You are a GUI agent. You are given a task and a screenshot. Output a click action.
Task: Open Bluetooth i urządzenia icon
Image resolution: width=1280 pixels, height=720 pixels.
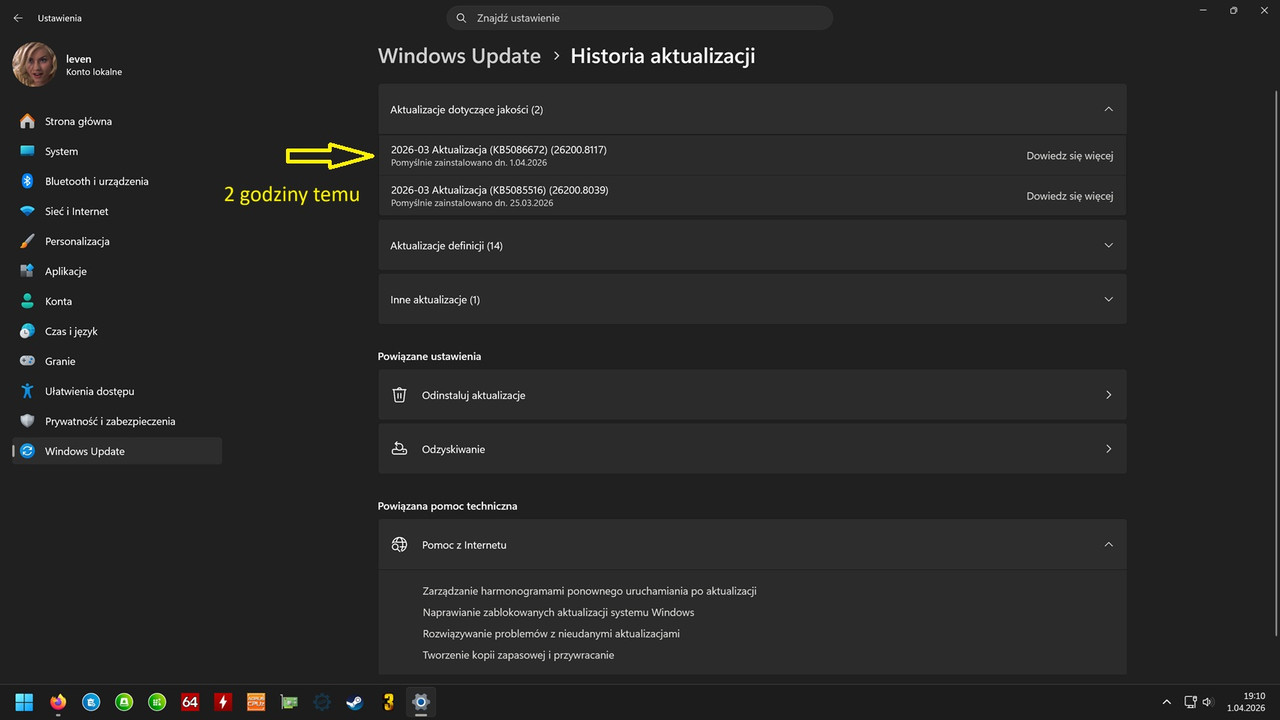pos(27,181)
